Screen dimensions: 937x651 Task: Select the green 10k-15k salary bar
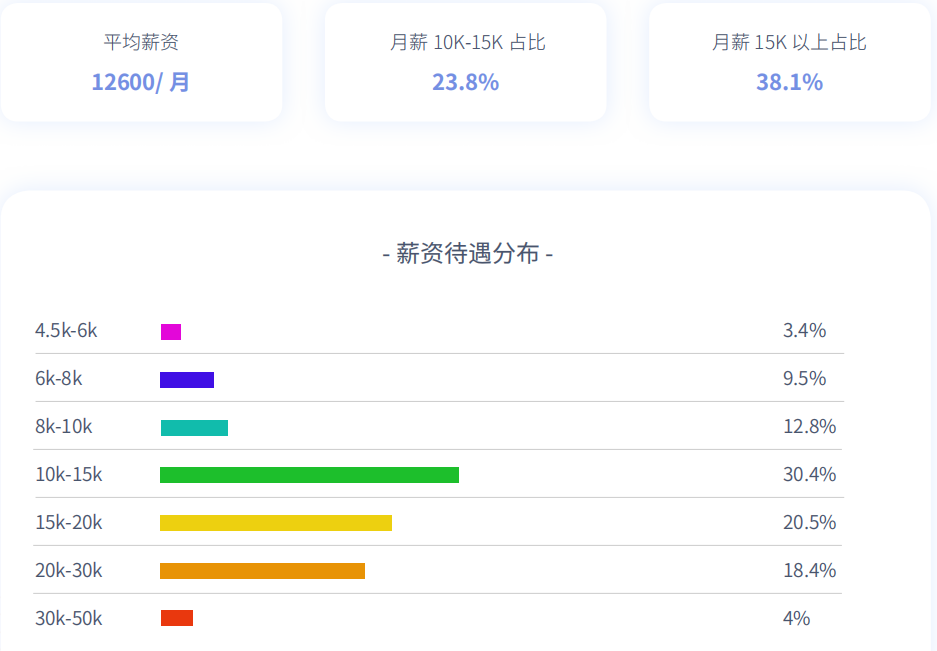click(308, 474)
